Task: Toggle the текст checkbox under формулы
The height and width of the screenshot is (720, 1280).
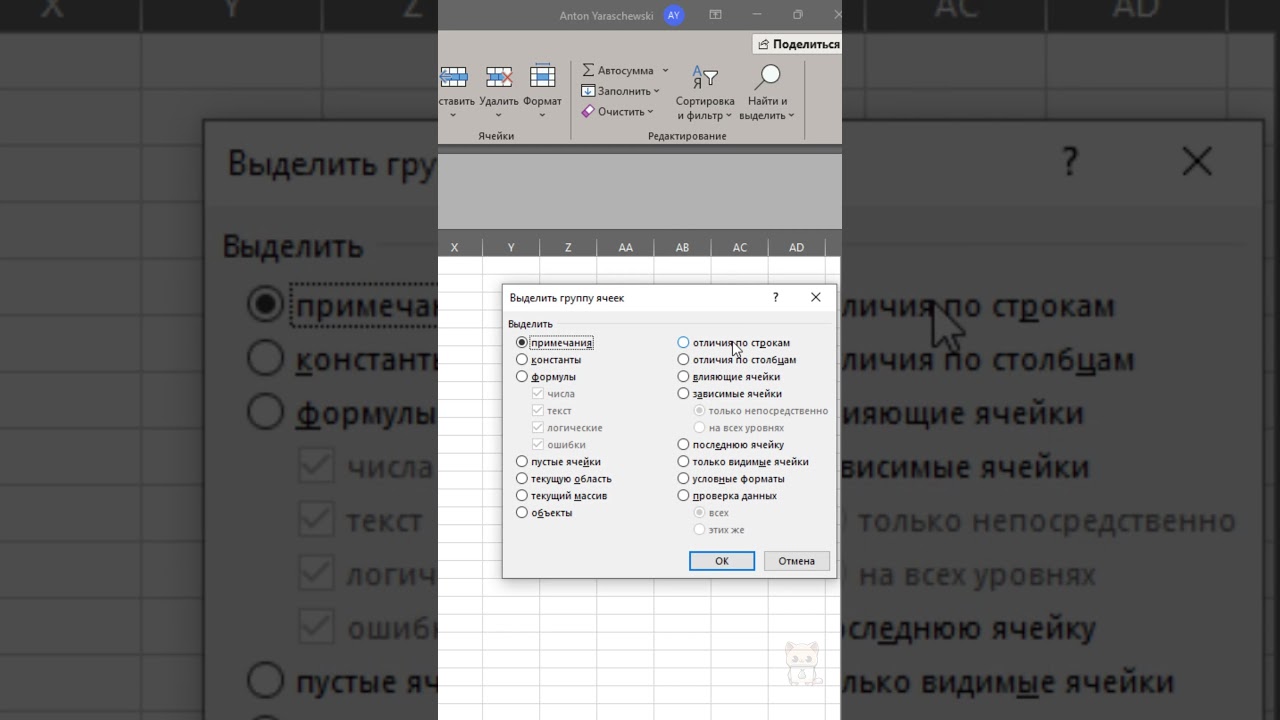Action: point(538,411)
